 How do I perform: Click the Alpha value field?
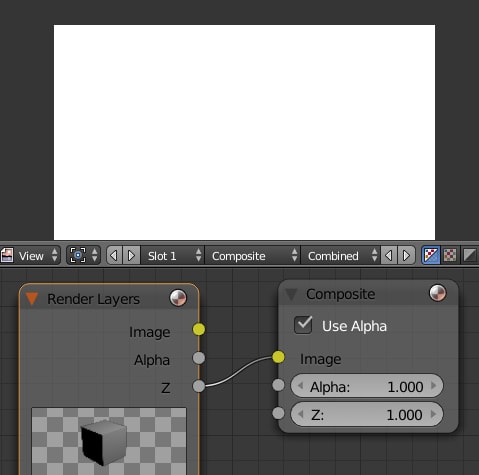[x=367, y=386]
